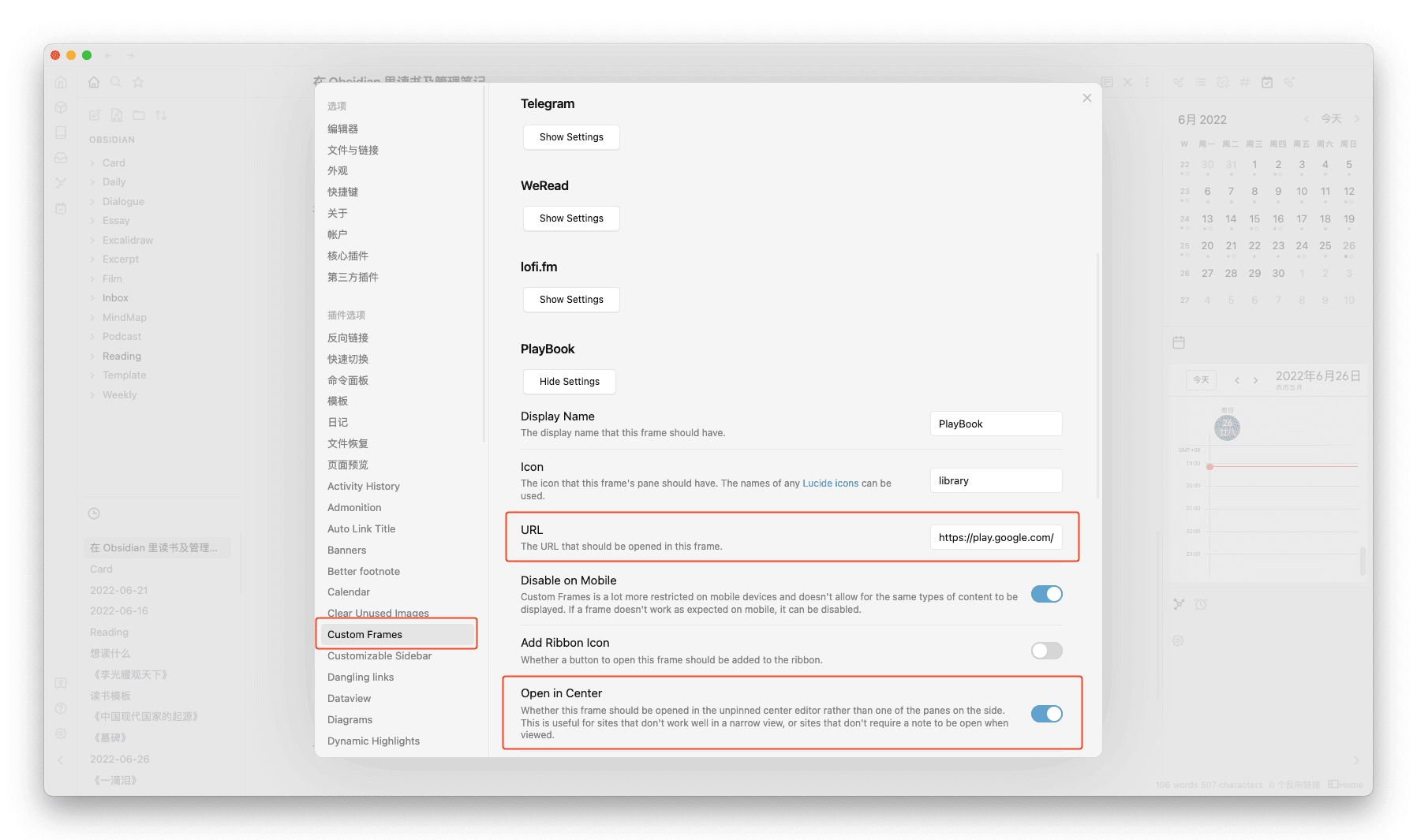Edit the URL field

tap(996, 537)
